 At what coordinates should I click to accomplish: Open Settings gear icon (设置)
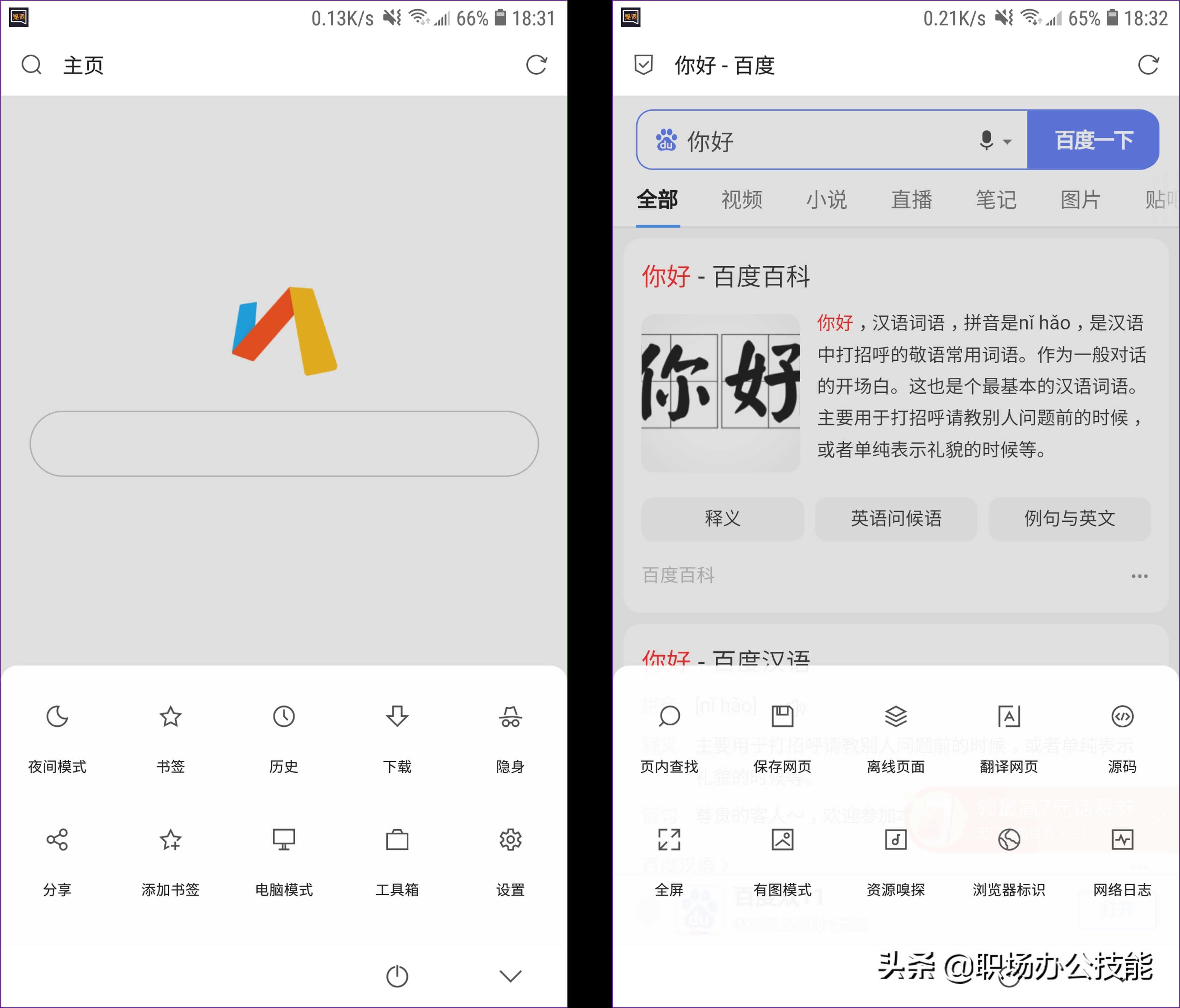point(510,840)
